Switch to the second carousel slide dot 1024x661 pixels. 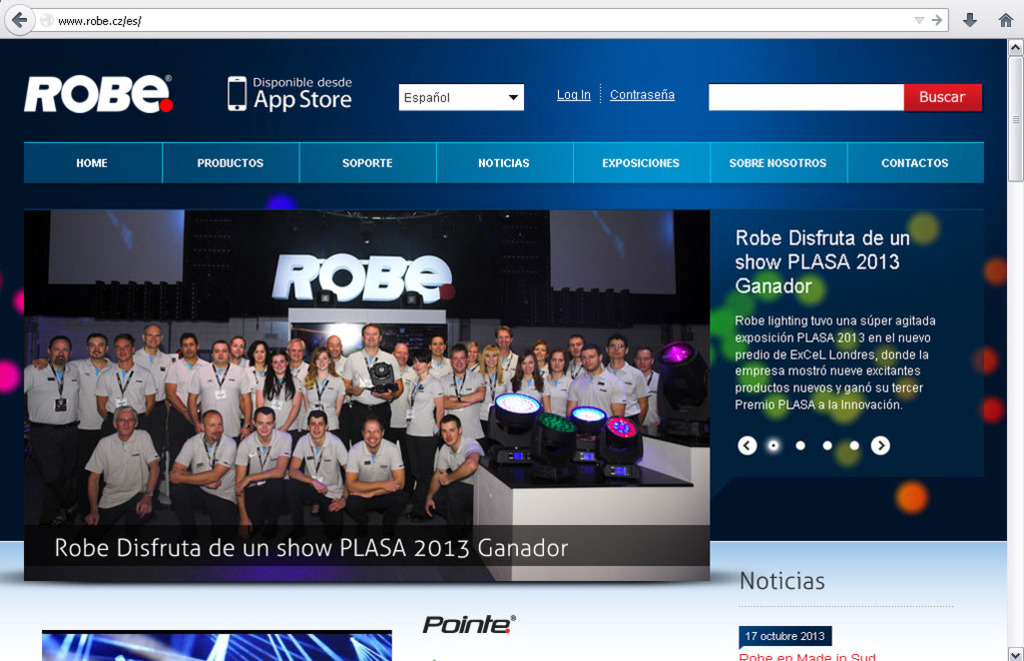click(x=800, y=446)
